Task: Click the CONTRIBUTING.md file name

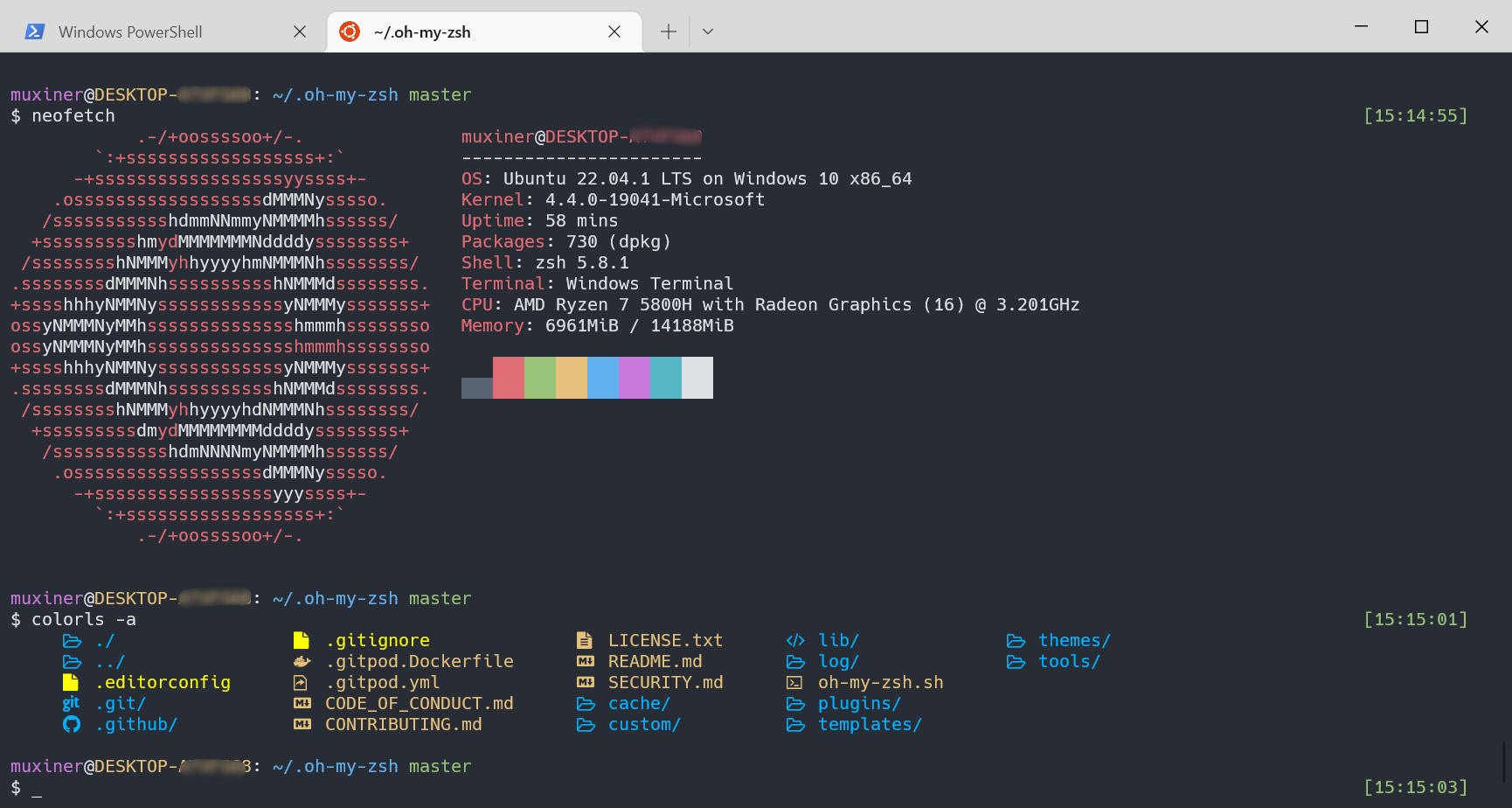Action: coord(404,724)
